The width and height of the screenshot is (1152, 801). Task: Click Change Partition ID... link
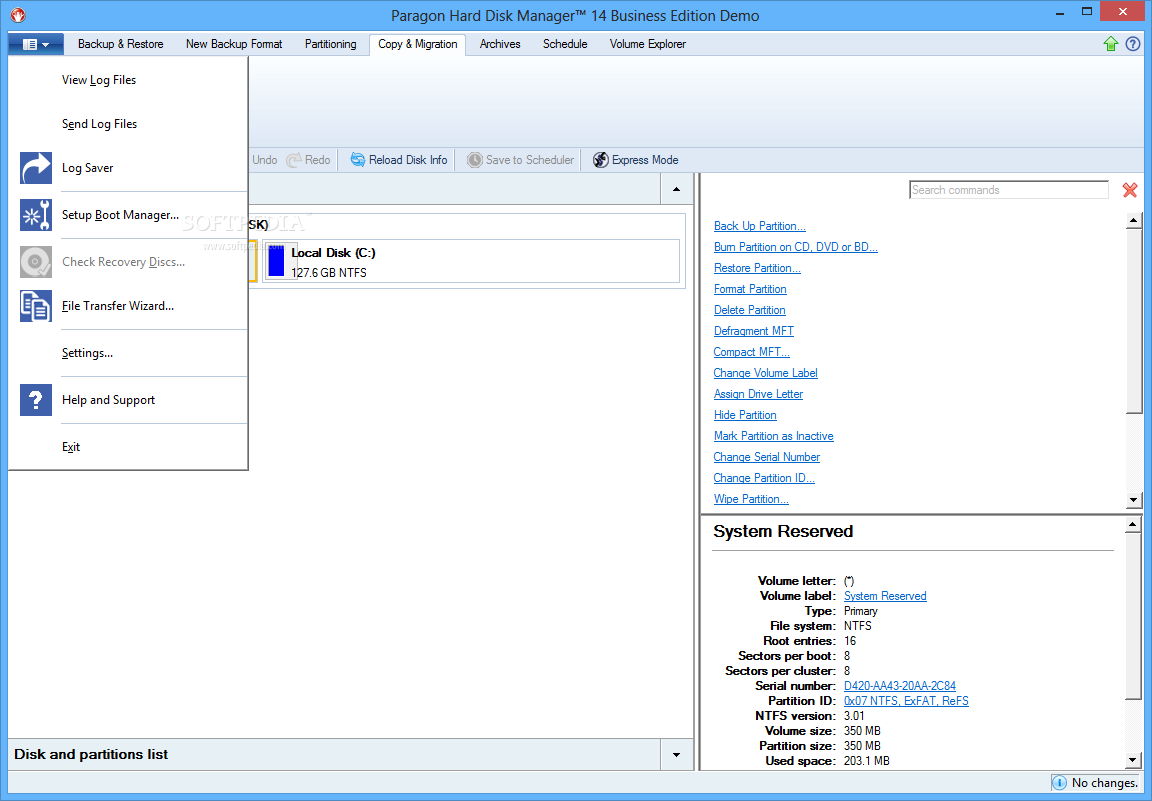[x=764, y=478]
